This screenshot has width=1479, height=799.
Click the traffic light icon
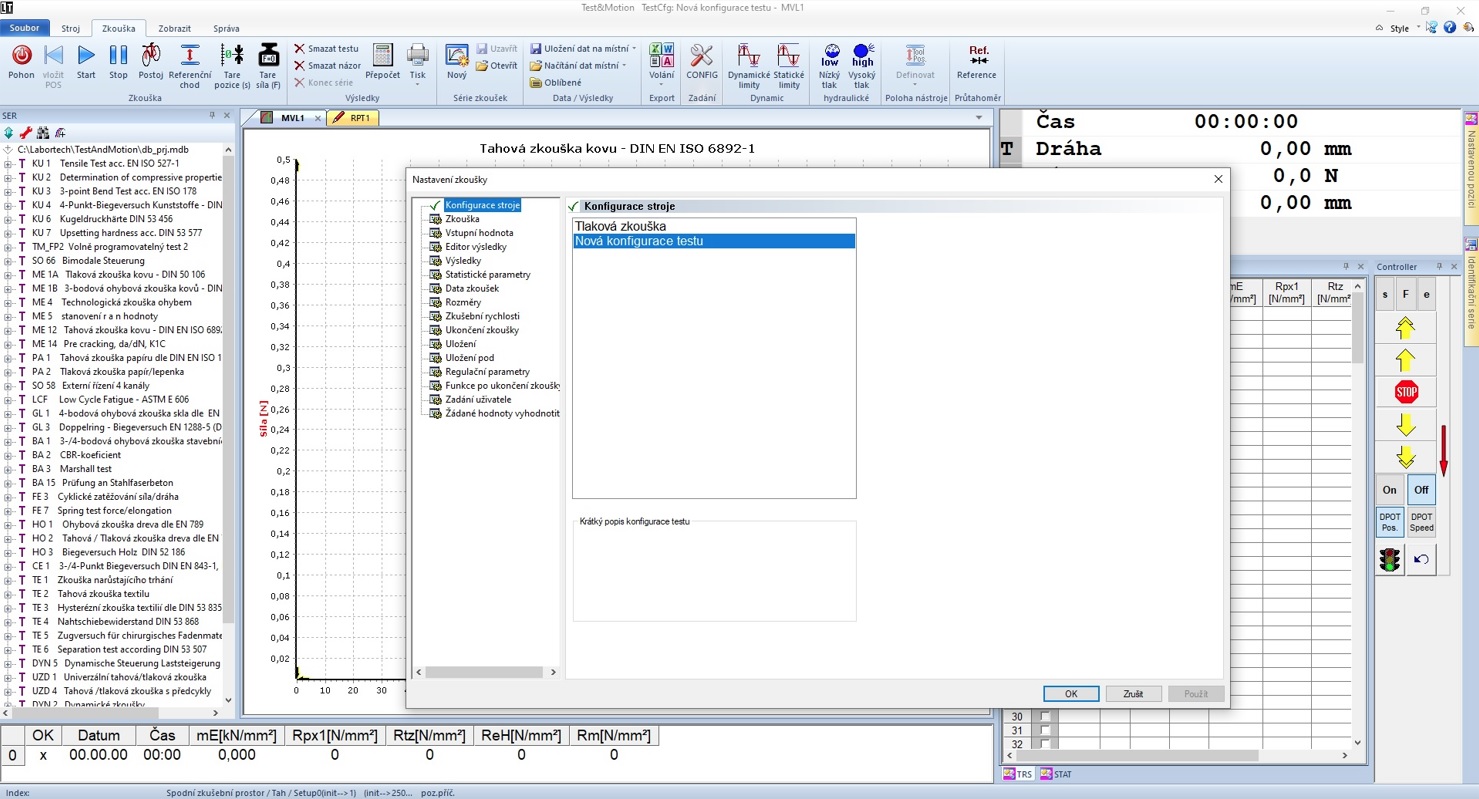(1390, 560)
